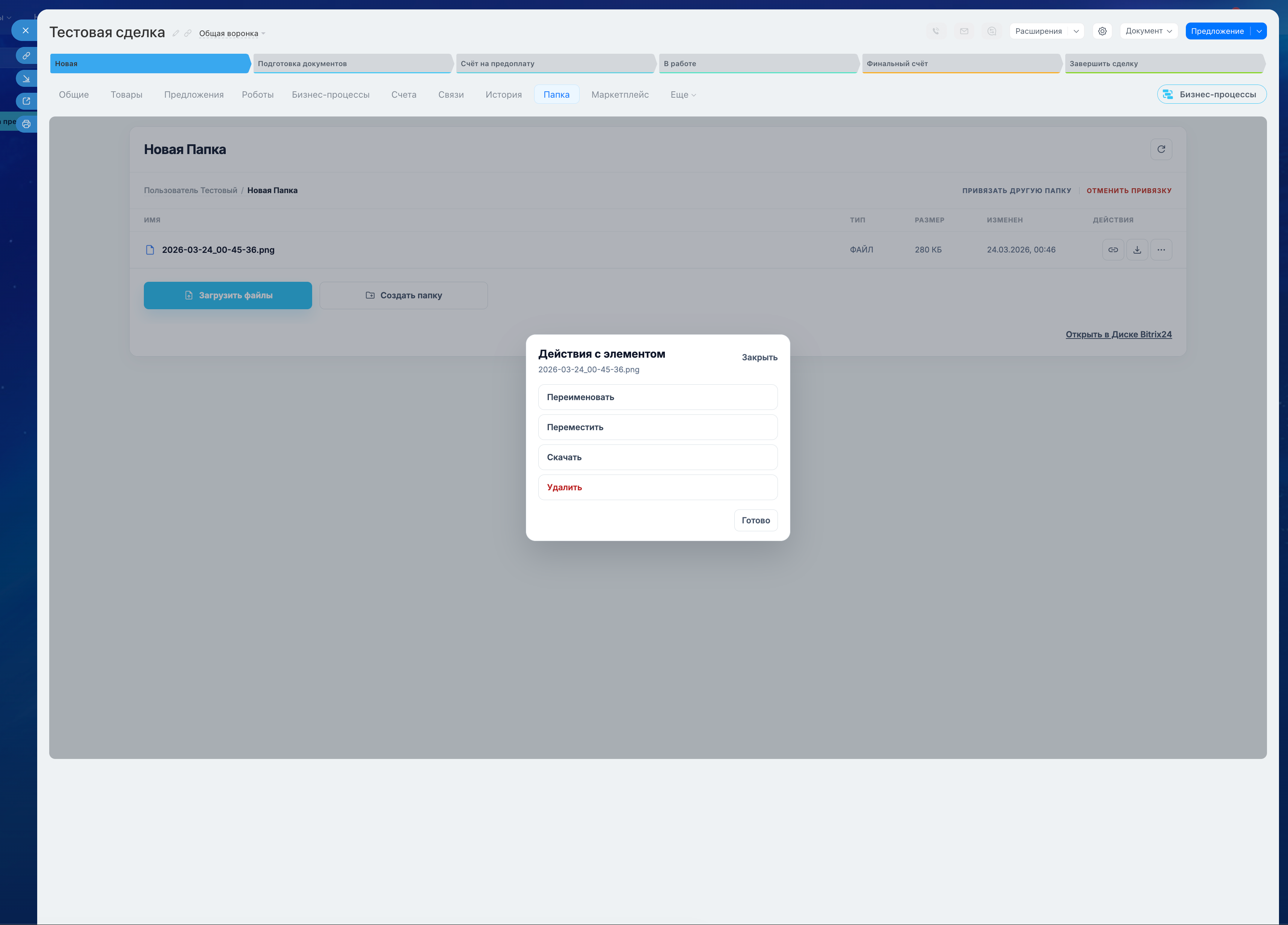Click the copy link icon in file row
Viewport: 1288px width, 925px height.
pyautogui.click(x=1113, y=250)
